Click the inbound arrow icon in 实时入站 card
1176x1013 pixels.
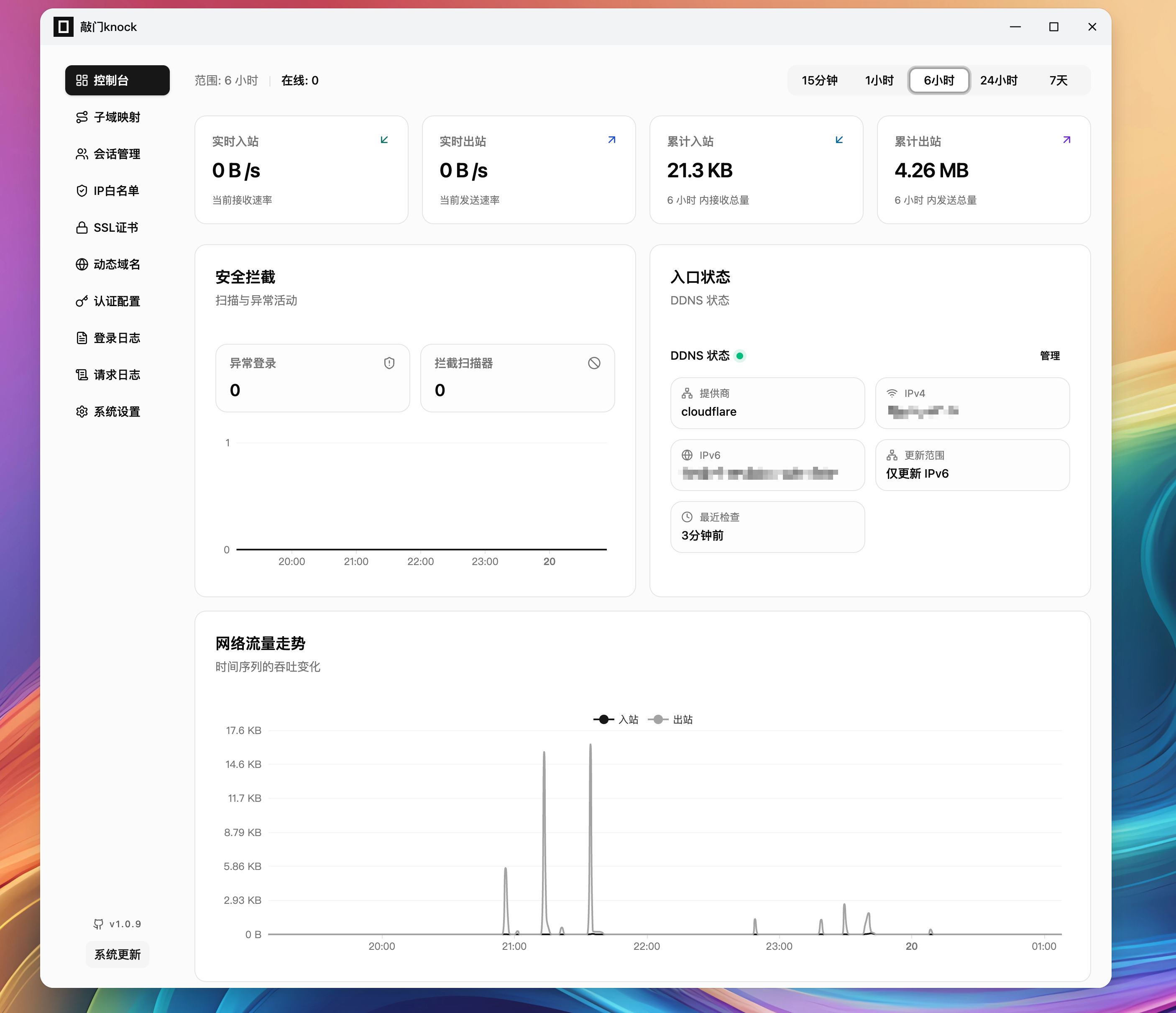(x=384, y=140)
